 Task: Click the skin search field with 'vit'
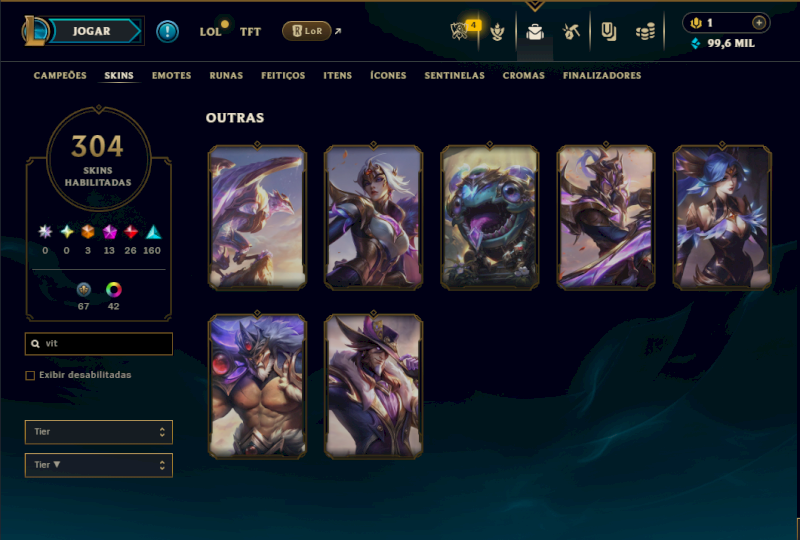click(98, 343)
